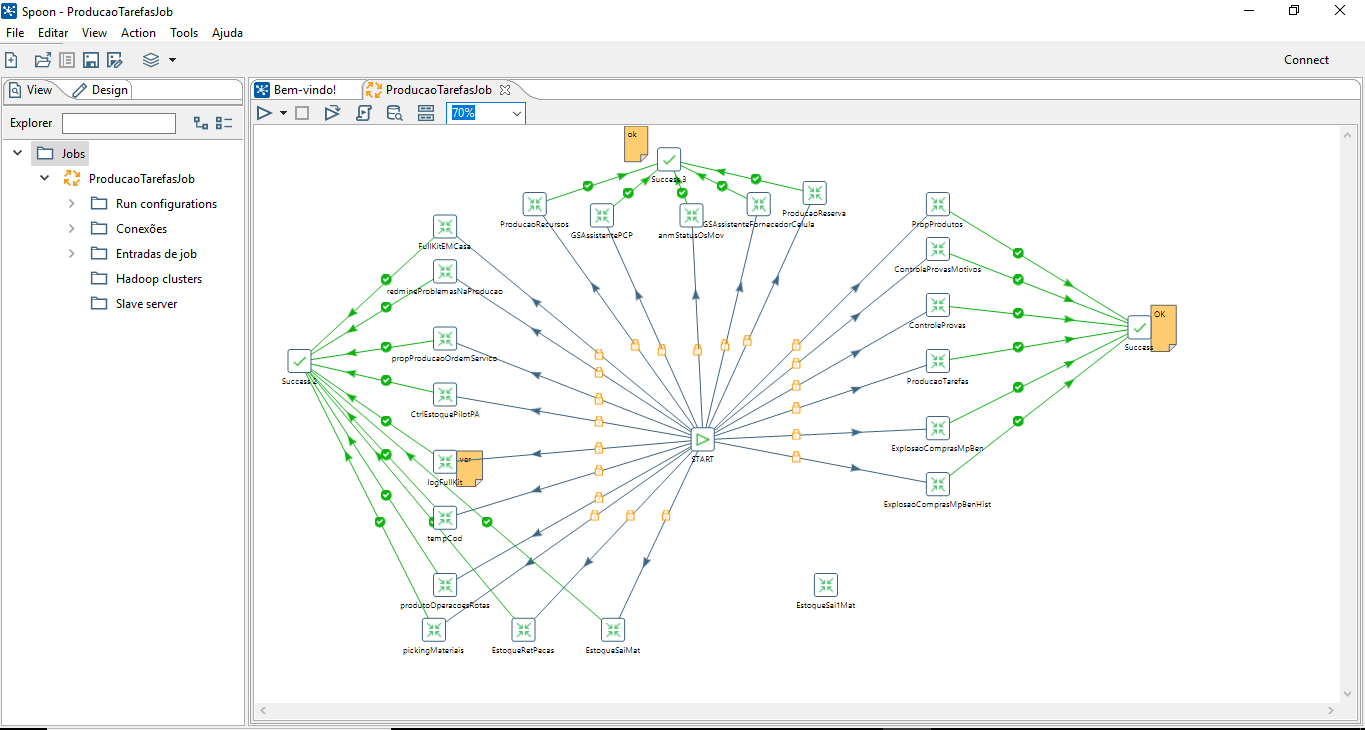Image resolution: width=1365 pixels, height=730 pixels.
Task: Stop the current job execution
Action: click(302, 112)
